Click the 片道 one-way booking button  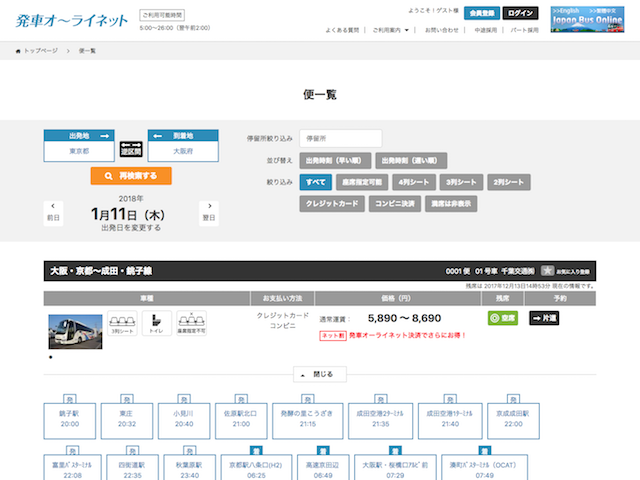pos(544,318)
